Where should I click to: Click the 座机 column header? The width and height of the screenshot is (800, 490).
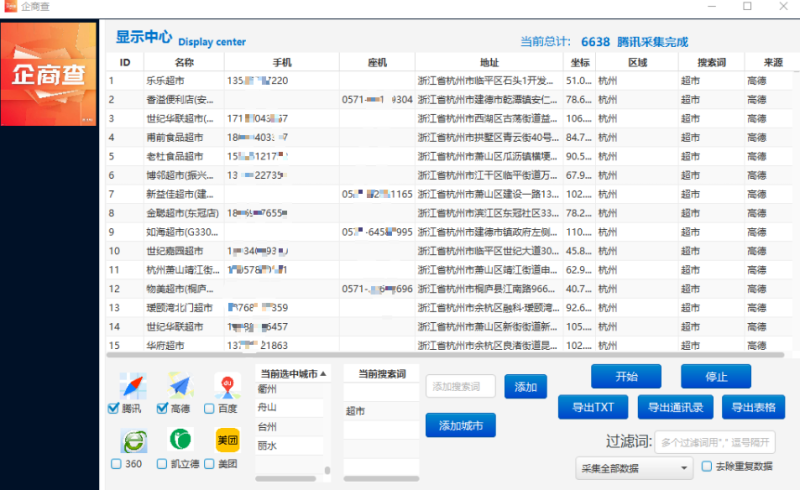(x=377, y=62)
